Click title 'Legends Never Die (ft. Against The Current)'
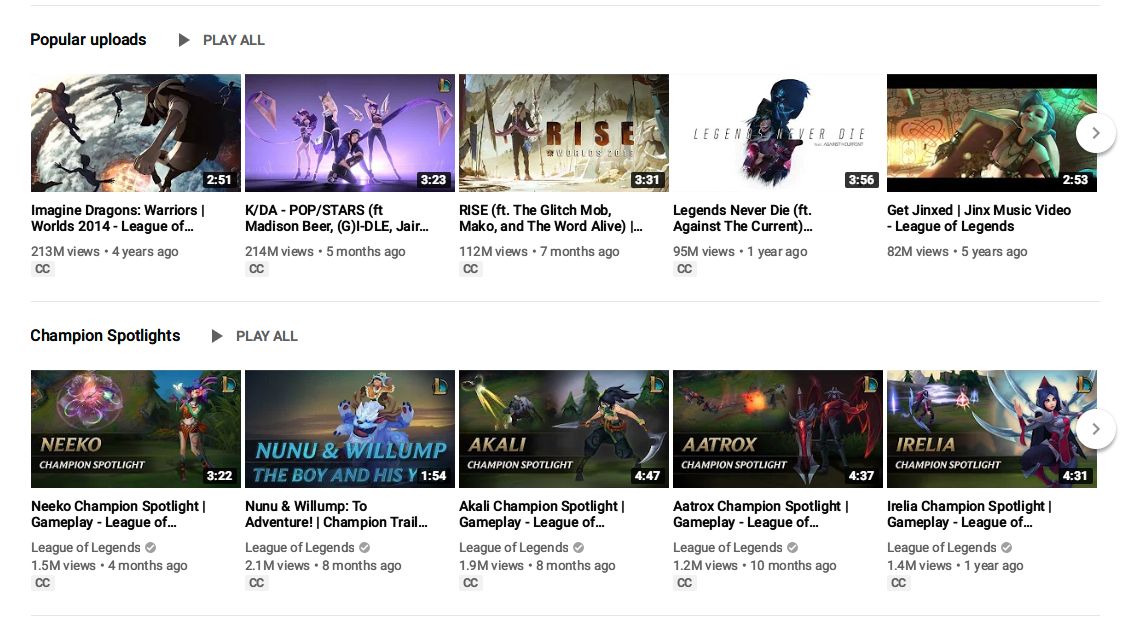Image resolution: width=1121 pixels, height=617 pixels. [743, 218]
